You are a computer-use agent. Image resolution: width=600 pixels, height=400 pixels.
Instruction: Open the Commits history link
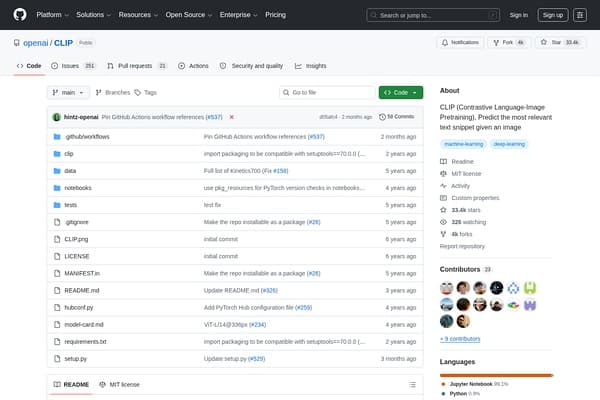click(x=396, y=117)
